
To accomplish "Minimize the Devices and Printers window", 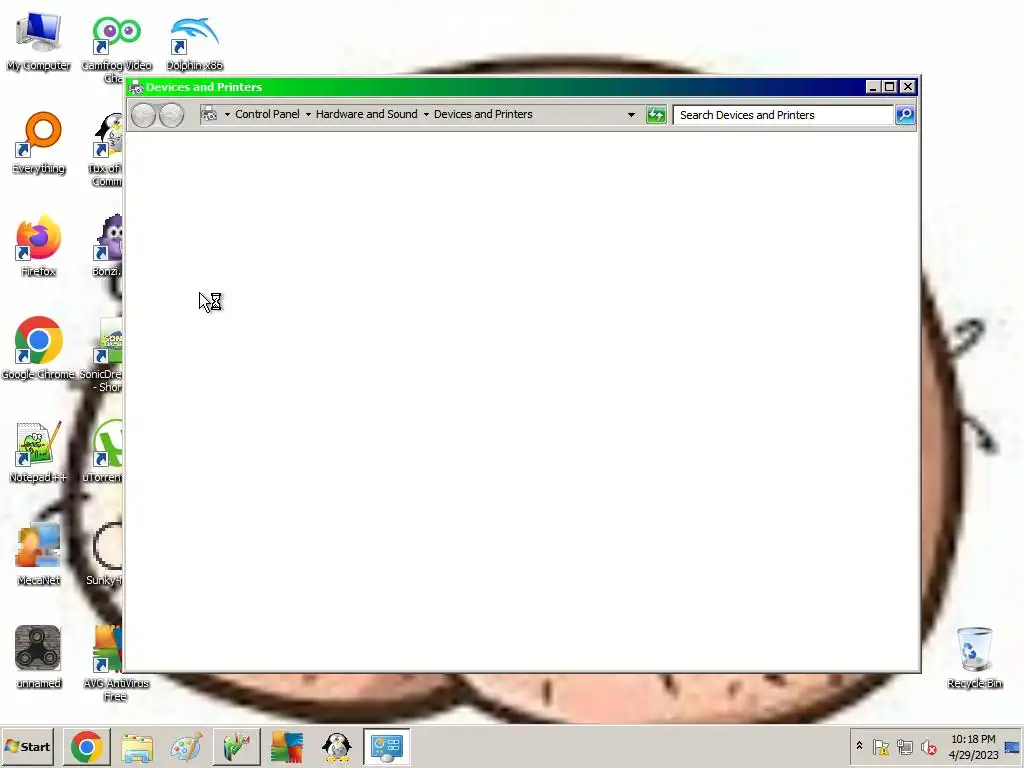I will 873,87.
